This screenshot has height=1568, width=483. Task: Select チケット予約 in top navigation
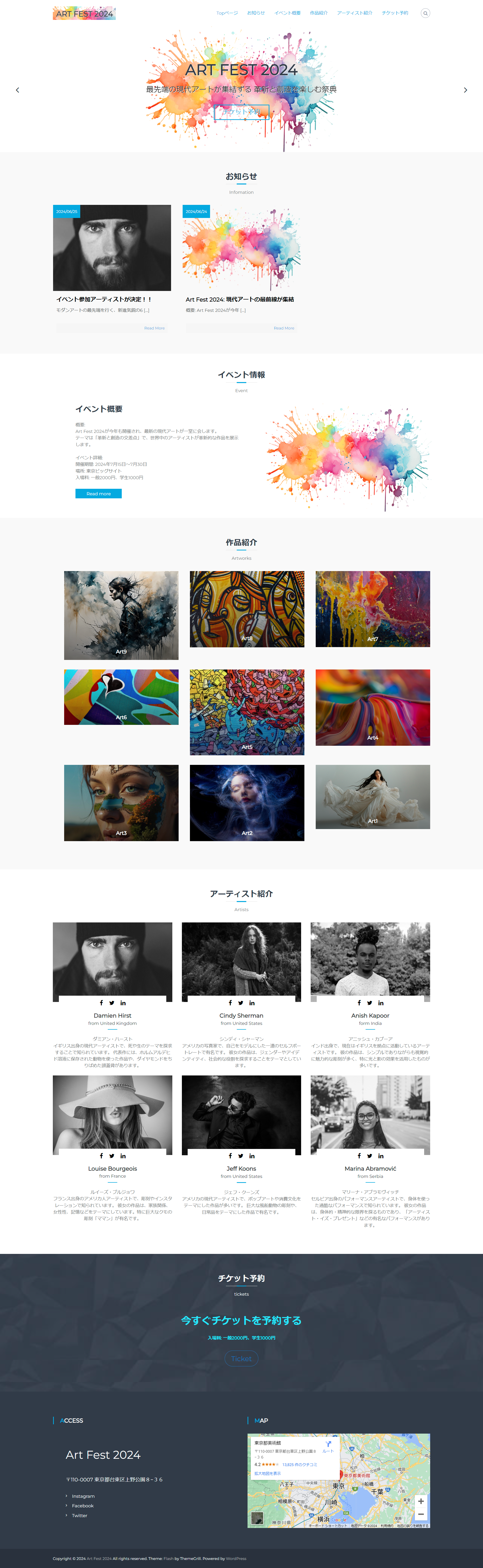pyautogui.click(x=395, y=13)
